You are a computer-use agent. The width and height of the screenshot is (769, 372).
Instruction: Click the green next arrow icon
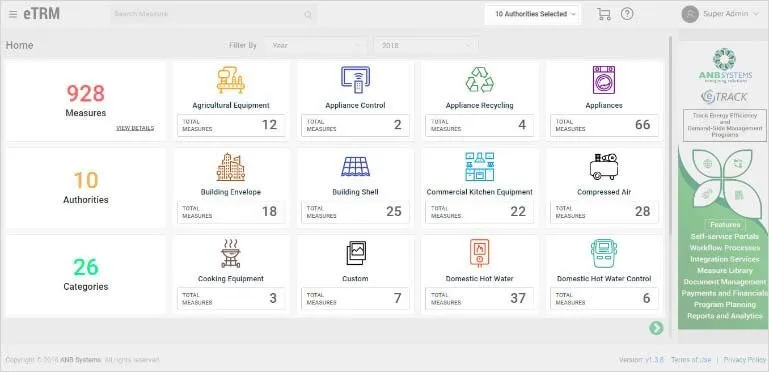tap(656, 328)
